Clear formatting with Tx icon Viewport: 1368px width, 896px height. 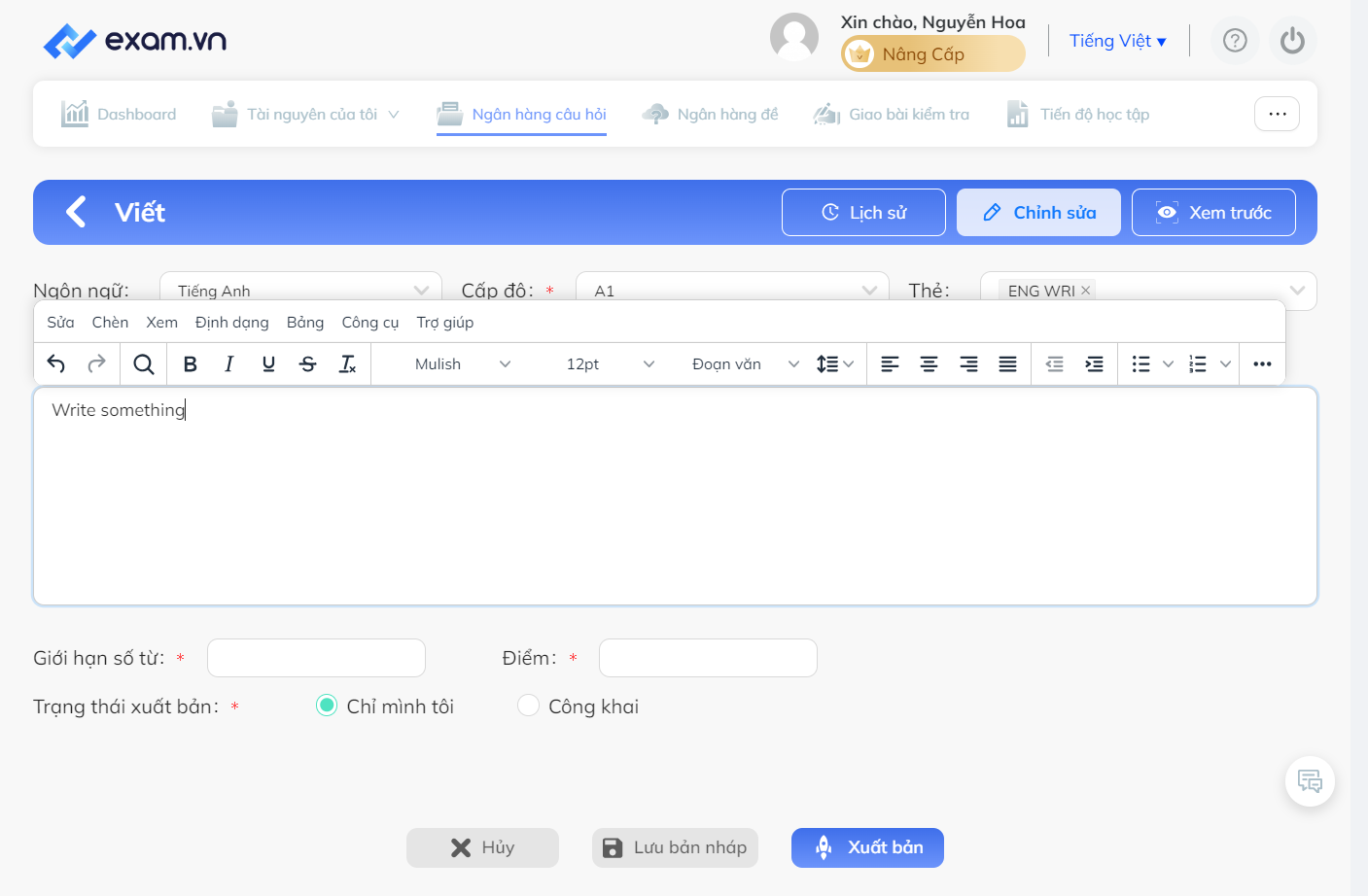(347, 364)
